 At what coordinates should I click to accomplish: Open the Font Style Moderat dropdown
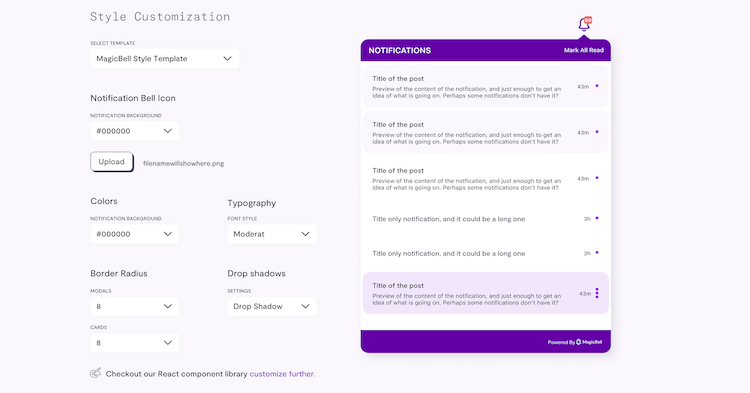(x=272, y=234)
